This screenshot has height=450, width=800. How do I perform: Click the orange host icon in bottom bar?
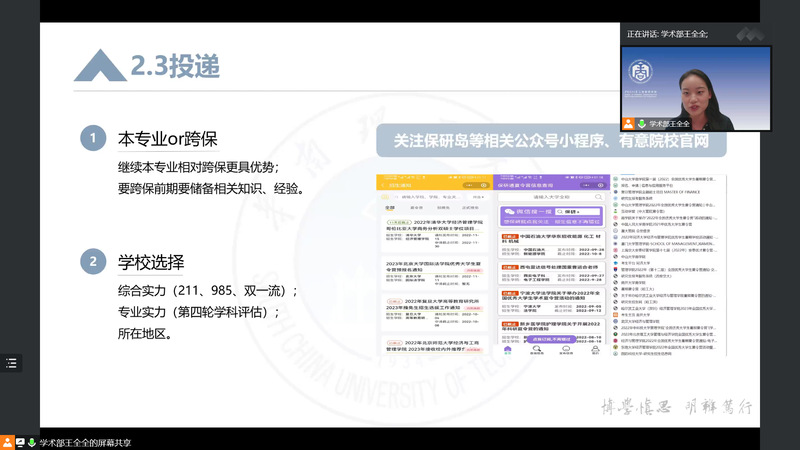pyautogui.click(x=7, y=441)
